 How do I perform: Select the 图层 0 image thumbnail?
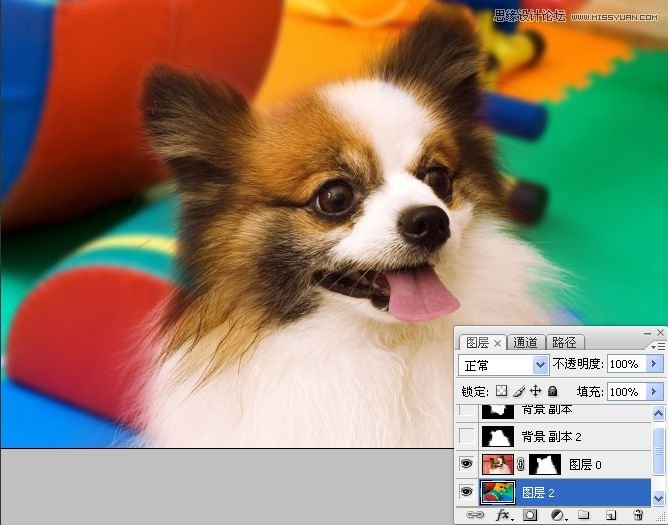pos(498,464)
